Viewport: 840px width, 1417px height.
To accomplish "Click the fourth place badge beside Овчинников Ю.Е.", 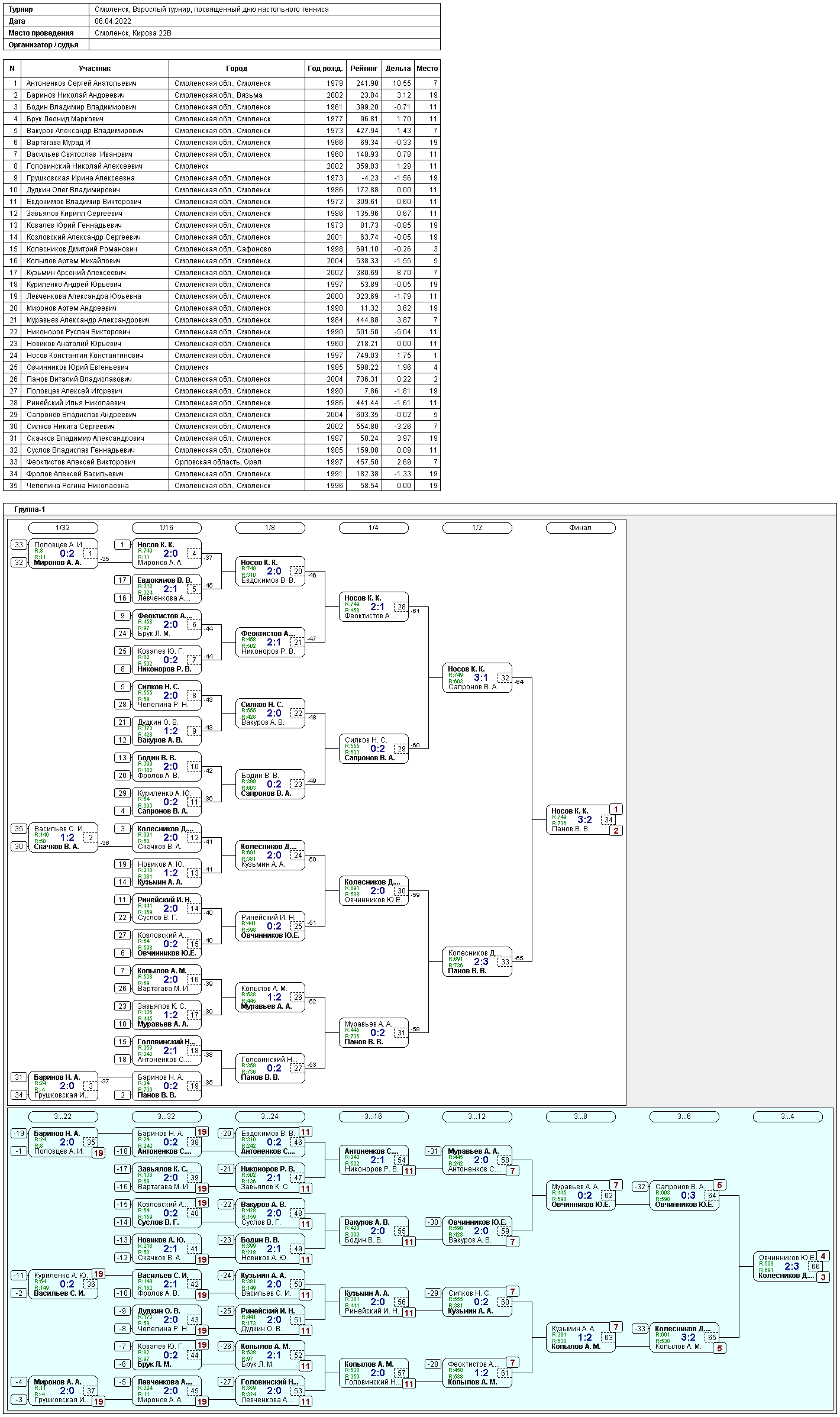I will click(x=823, y=1256).
